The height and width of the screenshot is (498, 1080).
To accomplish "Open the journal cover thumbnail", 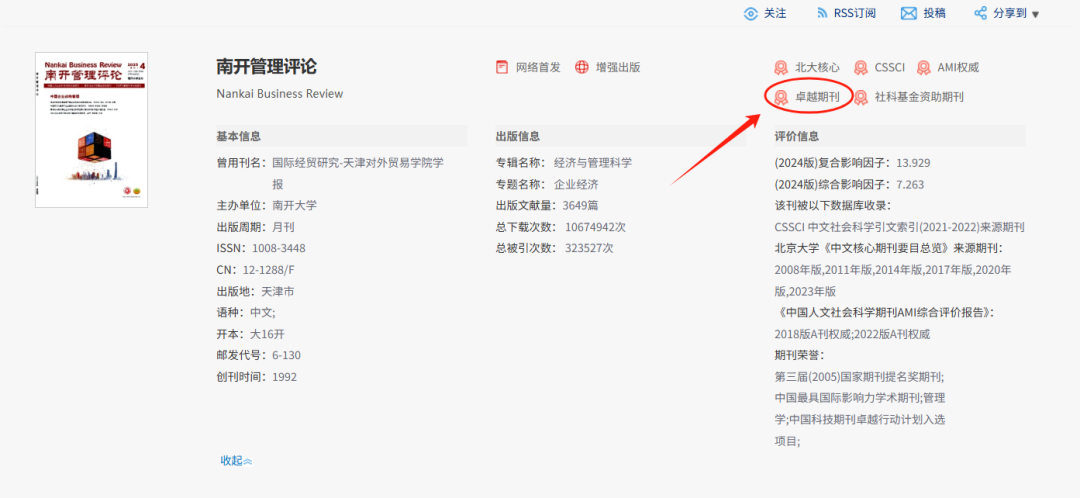I will tap(92, 129).
